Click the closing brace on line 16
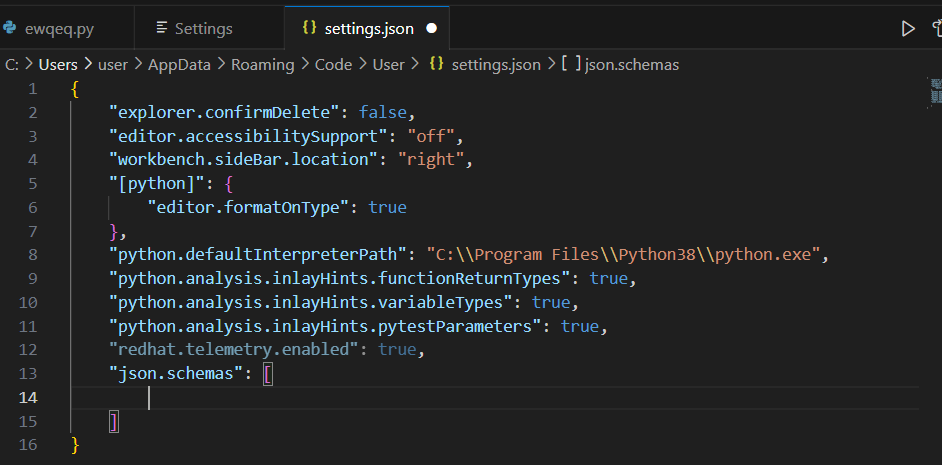The height and width of the screenshot is (465, 942). pos(75,445)
